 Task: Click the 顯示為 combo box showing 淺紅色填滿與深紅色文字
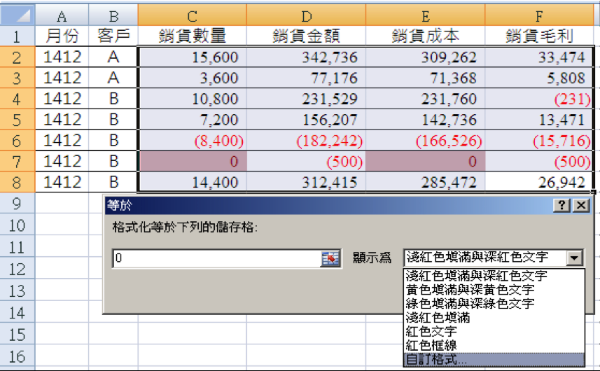[493, 258]
